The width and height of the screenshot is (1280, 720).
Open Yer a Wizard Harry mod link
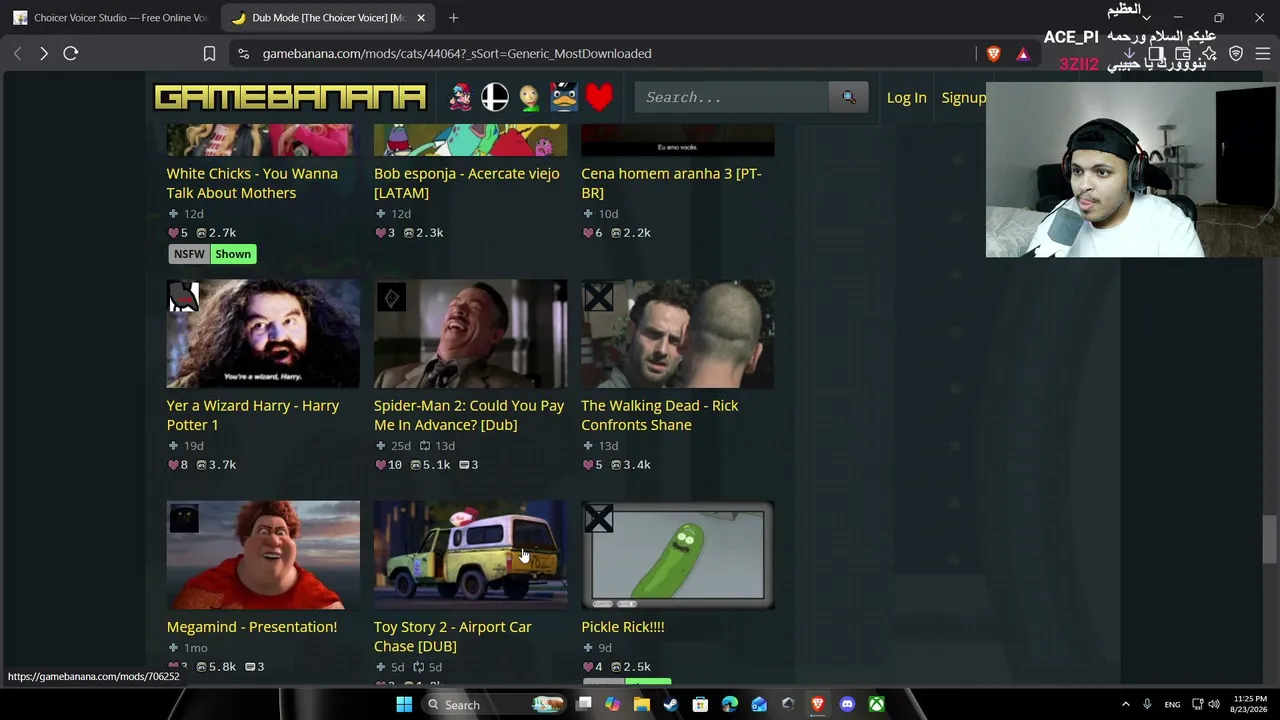[x=252, y=415]
